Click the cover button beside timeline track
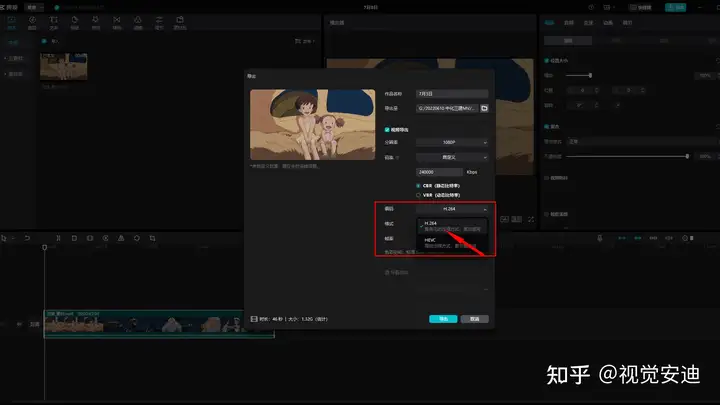720x405 pixels. tap(34, 324)
